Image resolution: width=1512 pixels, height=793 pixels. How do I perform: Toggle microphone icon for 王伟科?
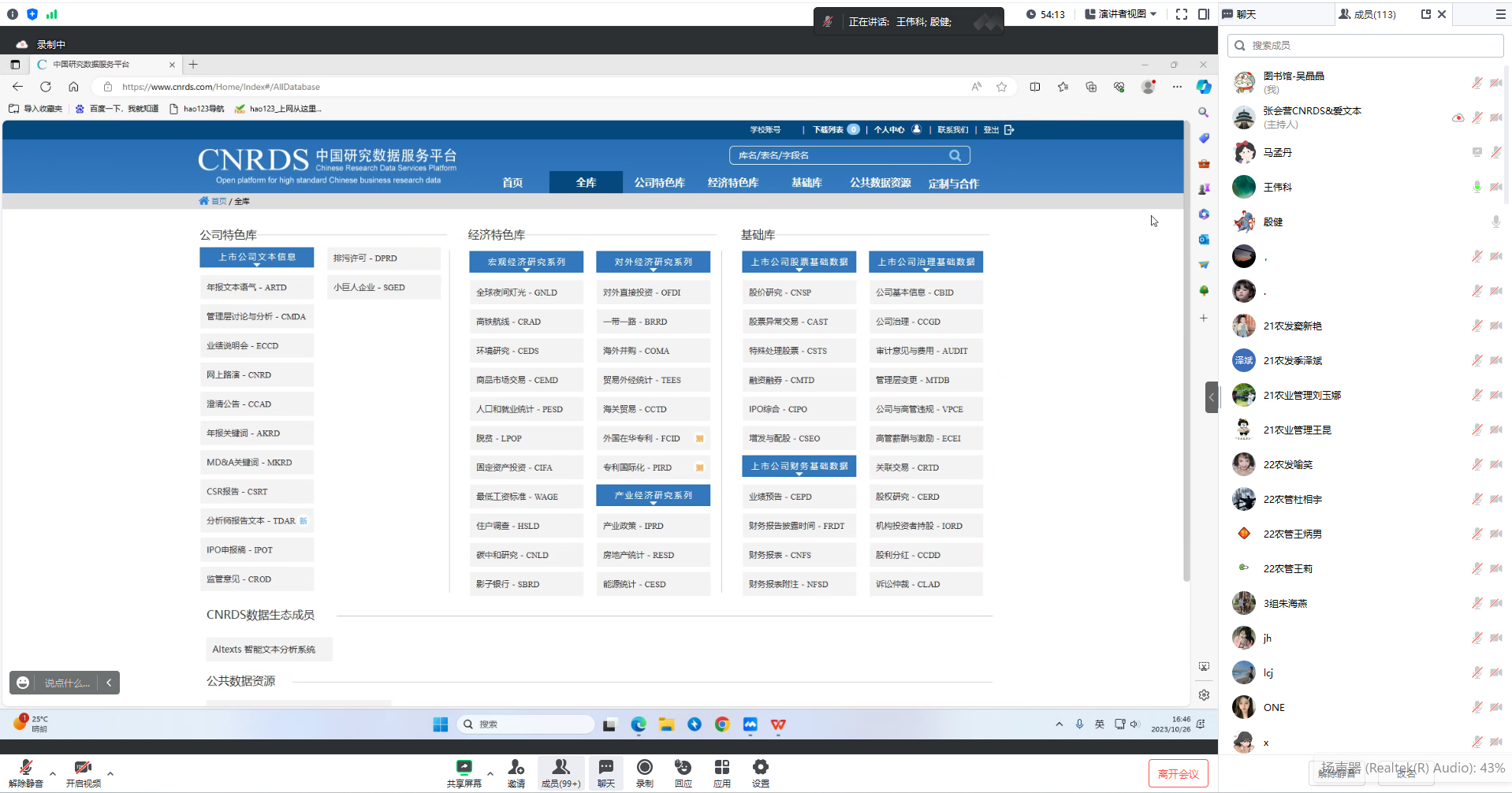click(x=1477, y=187)
